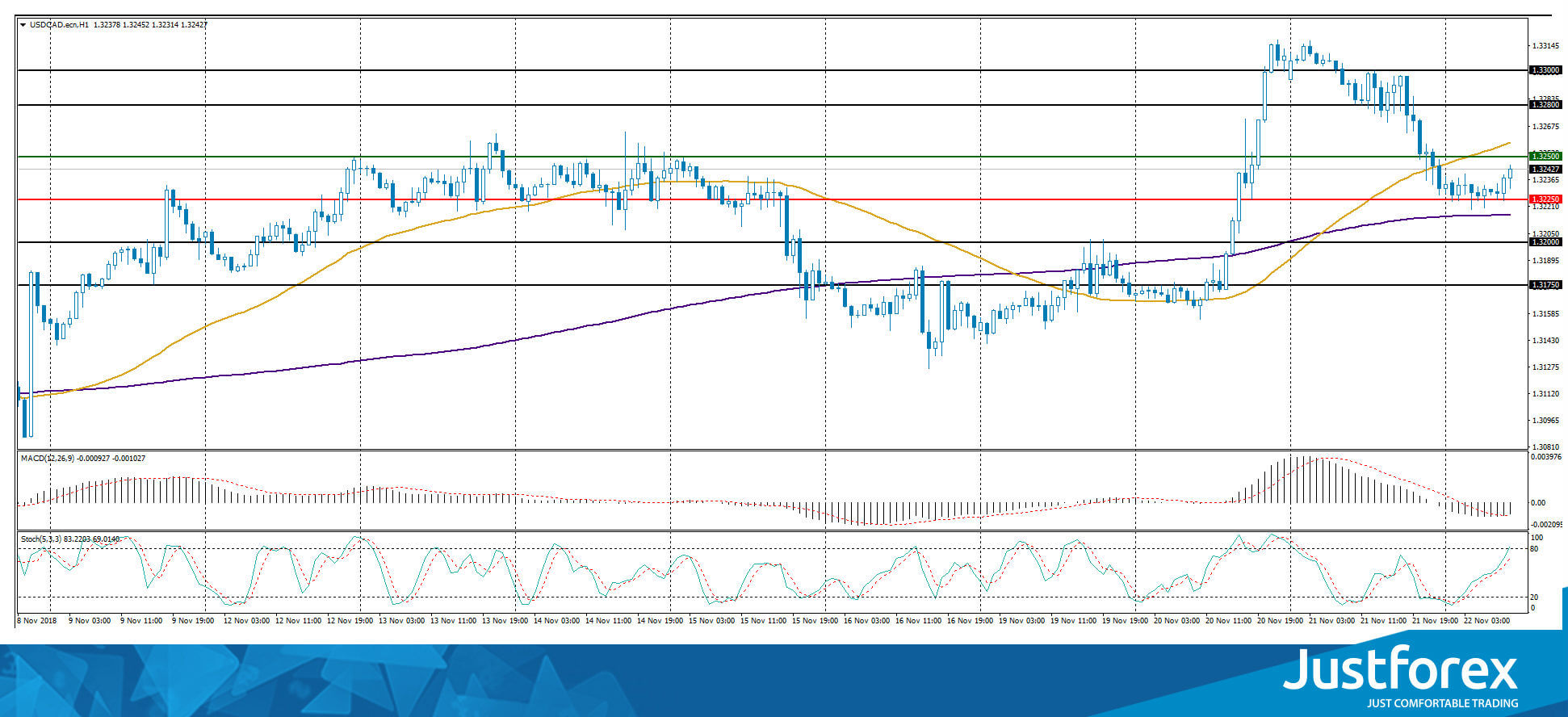The image size is (1568, 717).
Task: Click the 21 Nov 03:00 time axis label
Action: click(x=1331, y=621)
